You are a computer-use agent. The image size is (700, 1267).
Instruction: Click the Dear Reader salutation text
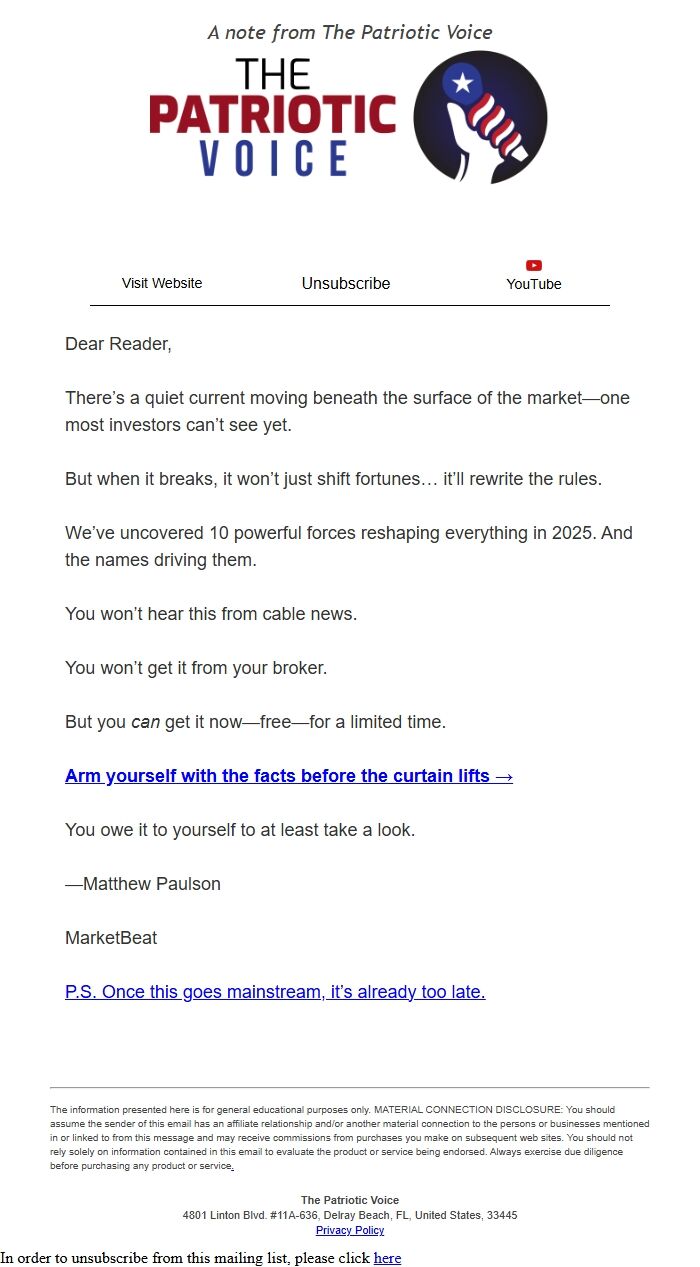pos(119,343)
